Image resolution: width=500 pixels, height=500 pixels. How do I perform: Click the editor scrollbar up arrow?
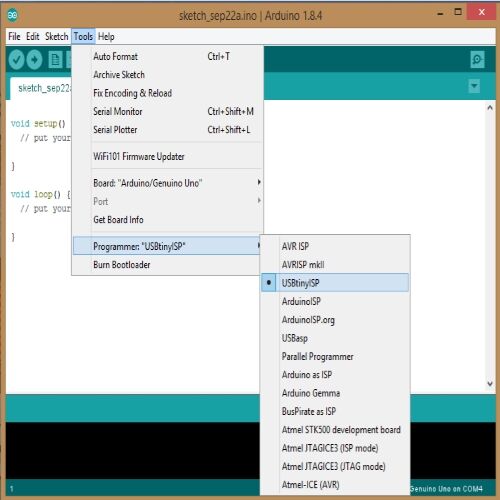click(x=490, y=108)
